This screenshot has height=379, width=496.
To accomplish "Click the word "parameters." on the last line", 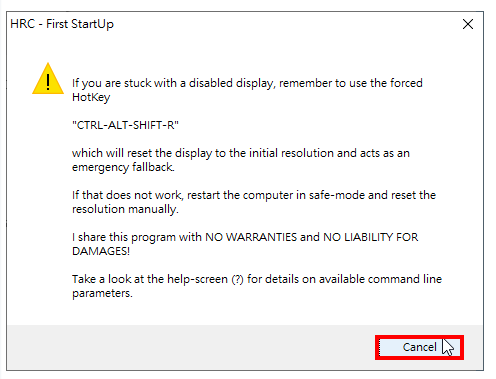I will point(102,293).
